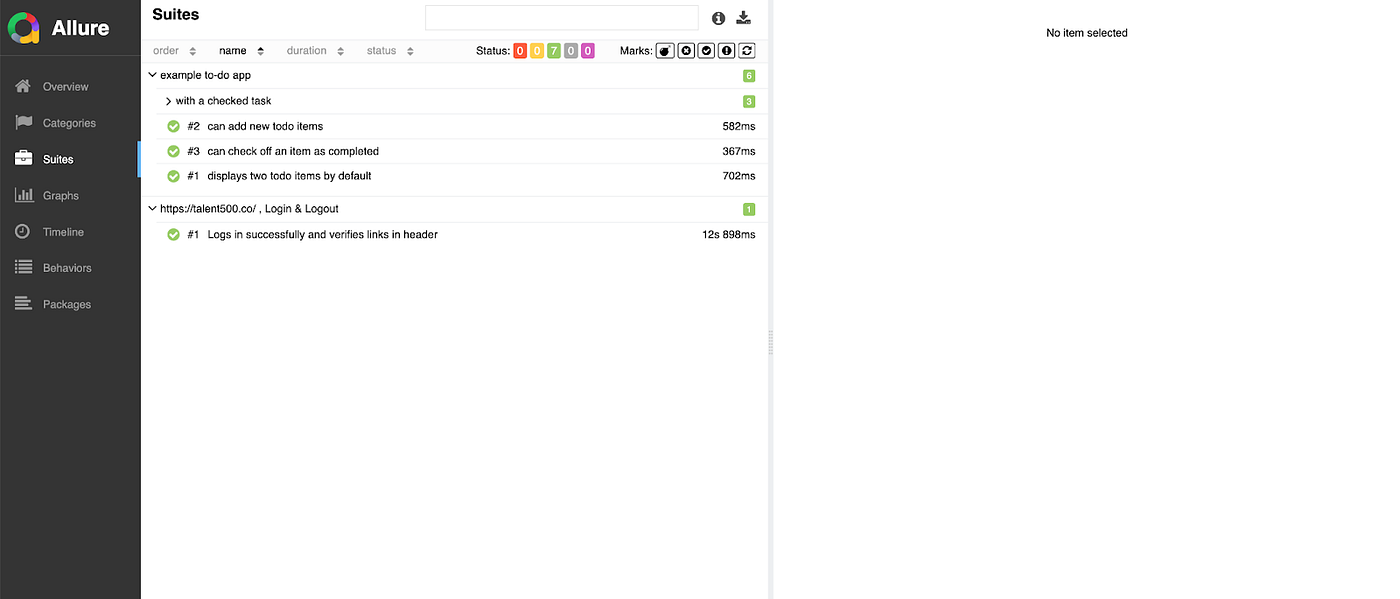Click the 367ms duration value
The image size is (1400, 599).
pos(739,152)
